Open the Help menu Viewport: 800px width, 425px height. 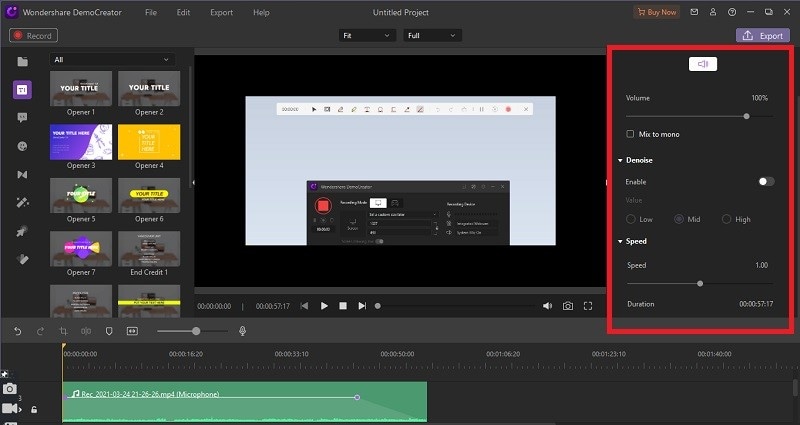[261, 12]
